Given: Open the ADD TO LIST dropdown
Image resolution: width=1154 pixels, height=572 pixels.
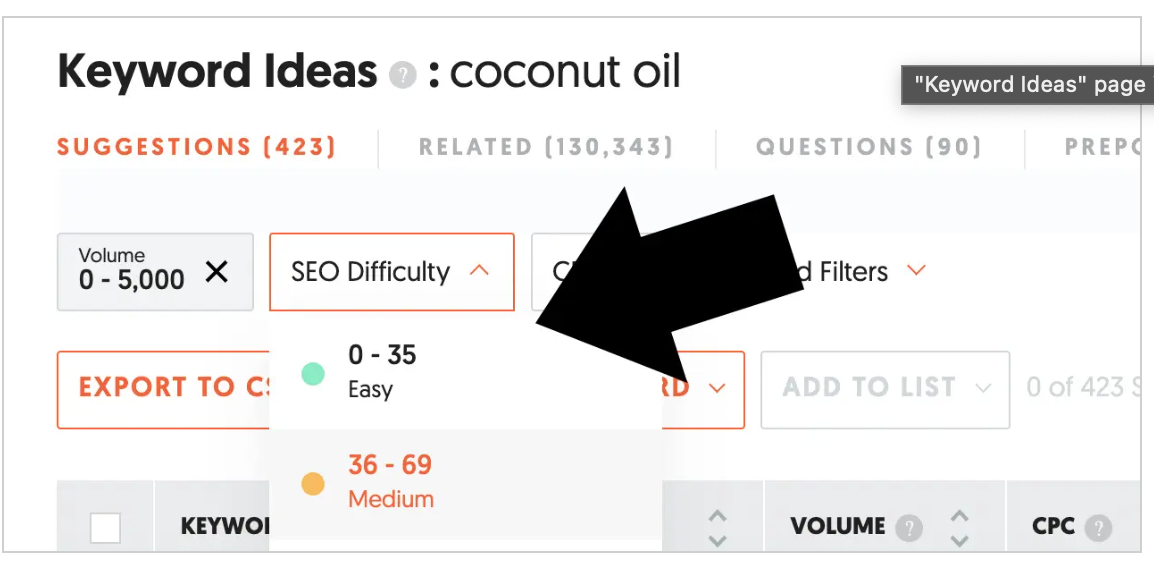Looking at the screenshot, I should click(x=885, y=389).
